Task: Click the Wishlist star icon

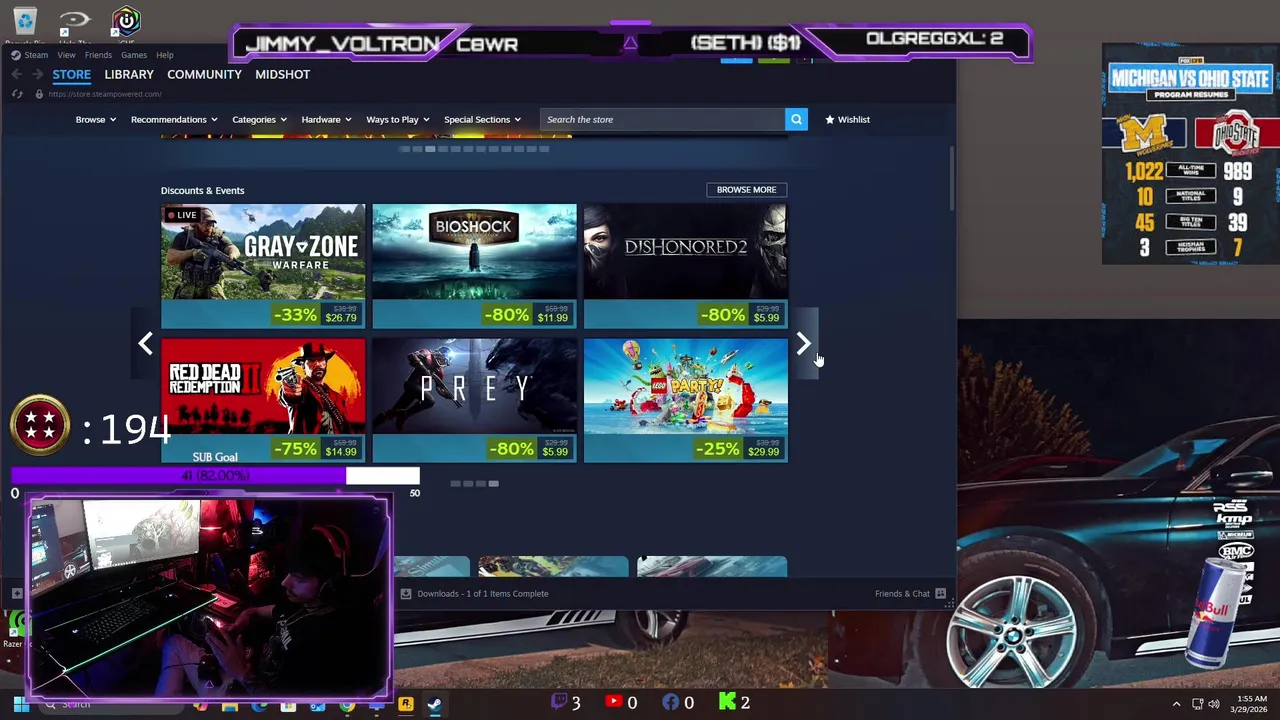Action: pyautogui.click(x=830, y=119)
